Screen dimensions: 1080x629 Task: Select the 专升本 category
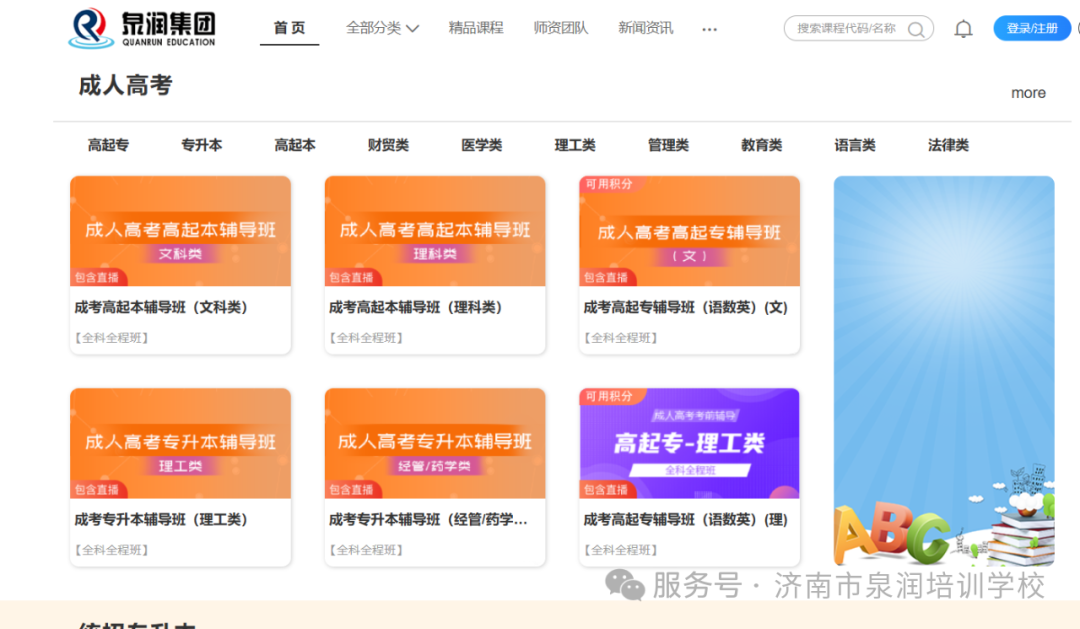pyautogui.click(x=202, y=145)
